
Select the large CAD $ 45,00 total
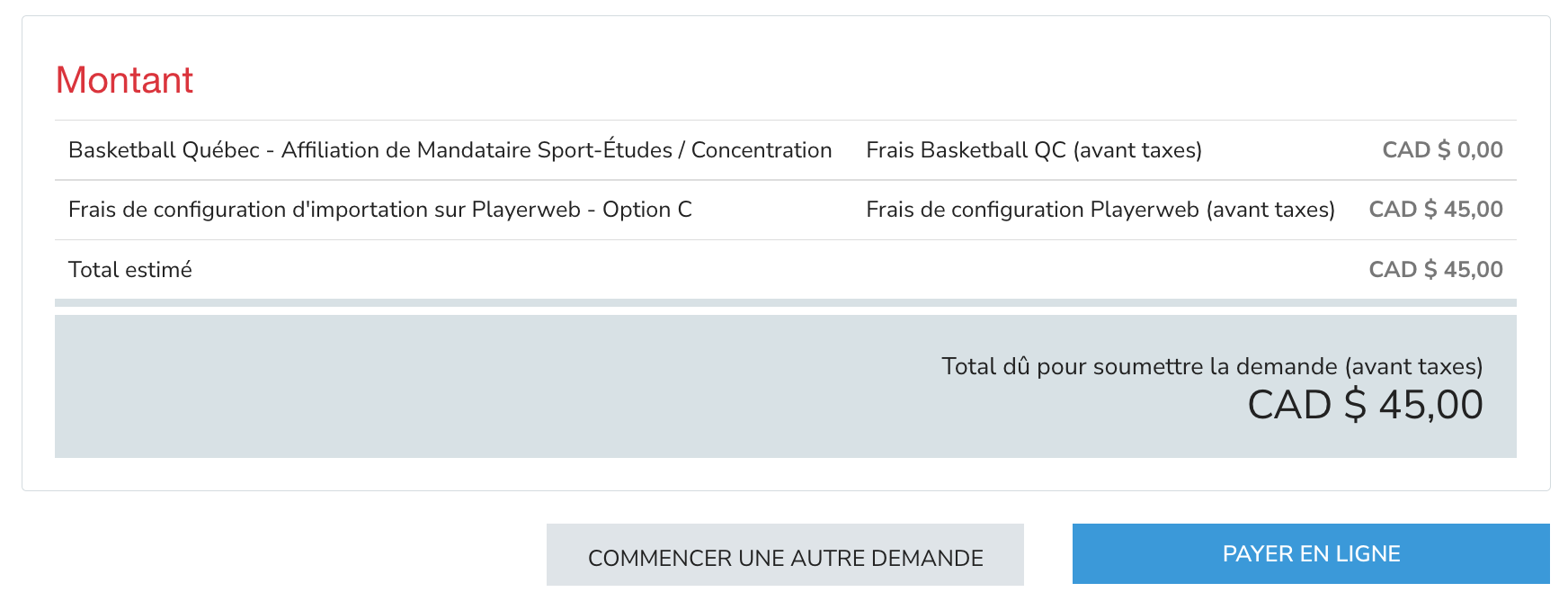[1365, 405]
